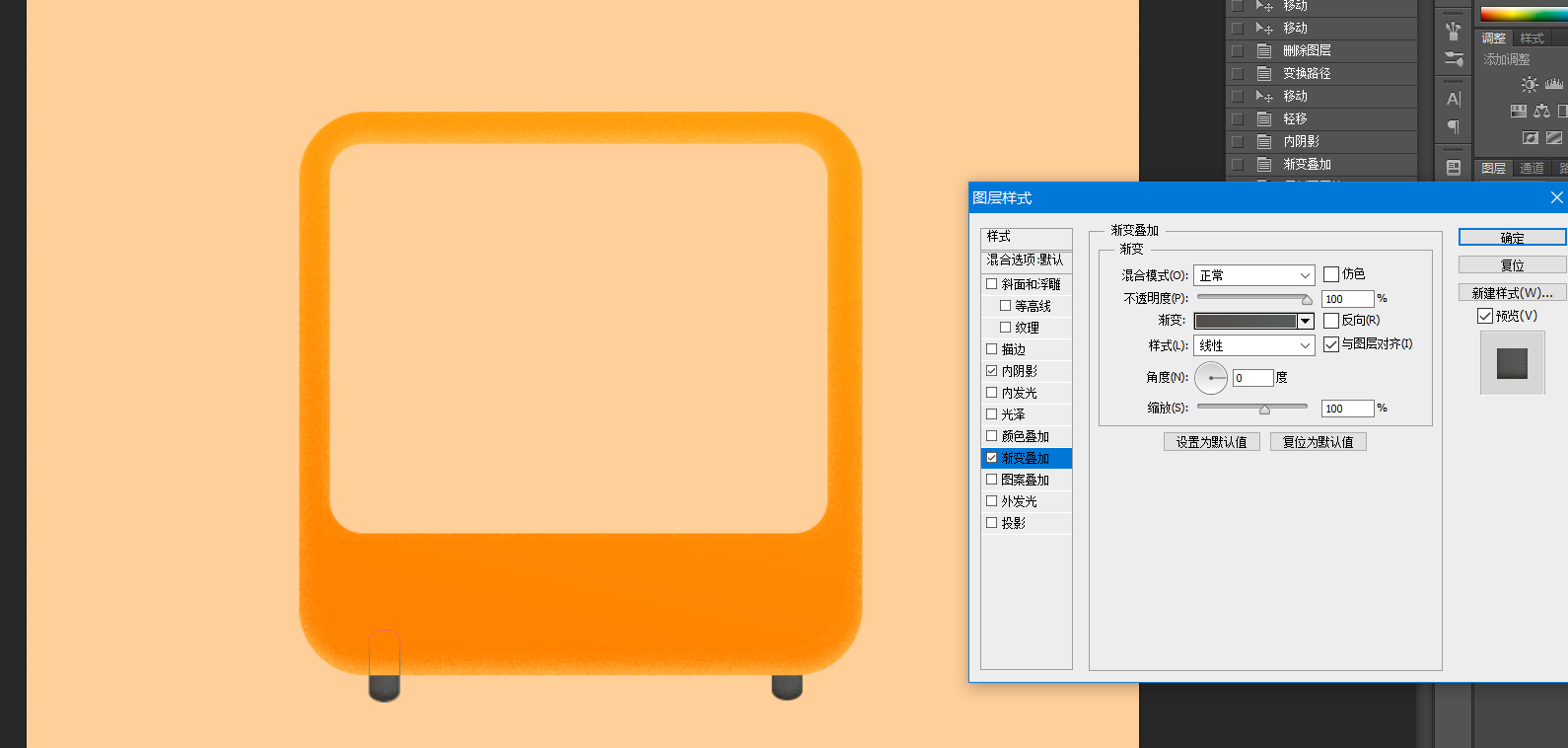
Task: Click the gradient preview bar
Action: tap(1246, 321)
